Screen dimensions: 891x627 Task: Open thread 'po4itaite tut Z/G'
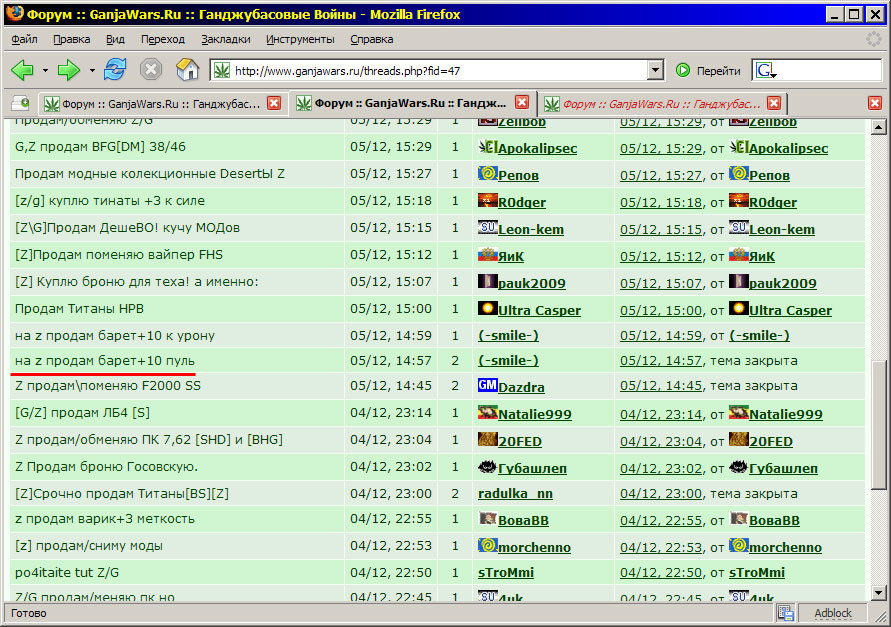pyautogui.click(x=67, y=572)
